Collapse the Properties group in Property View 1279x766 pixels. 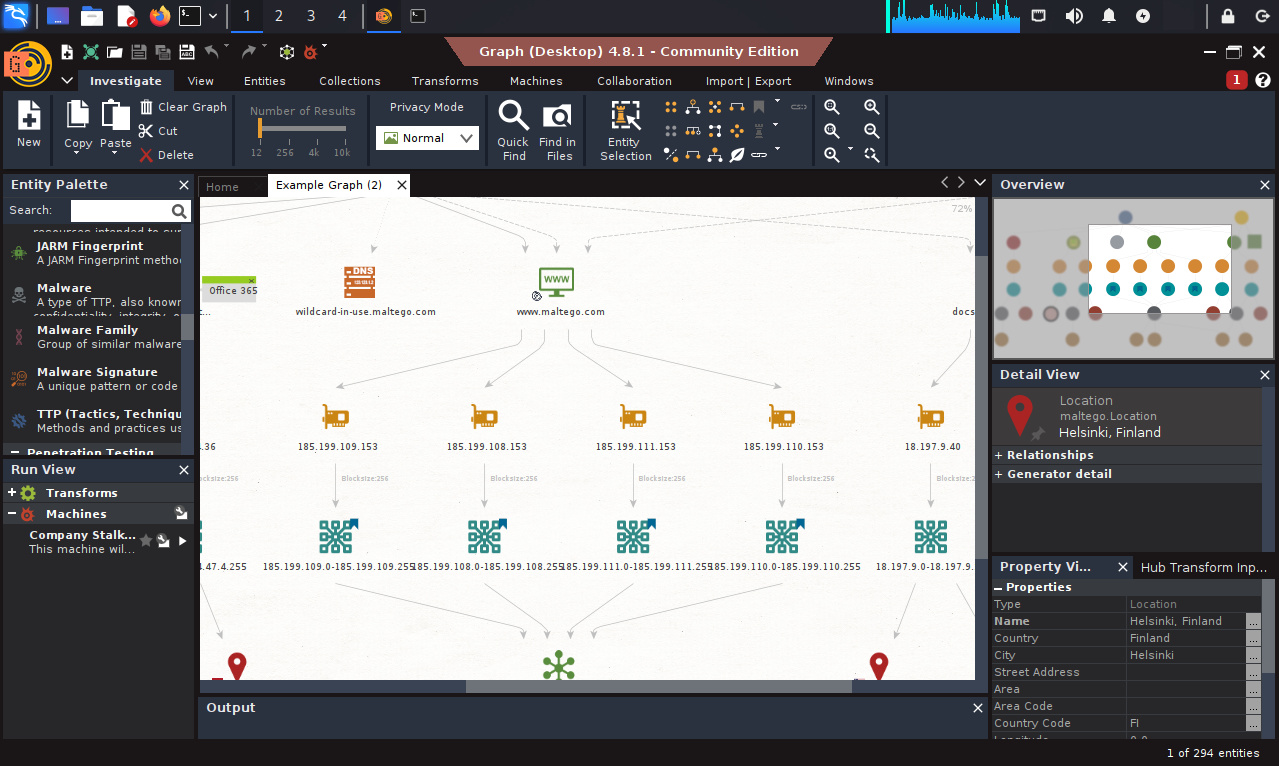click(x=999, y=587)
